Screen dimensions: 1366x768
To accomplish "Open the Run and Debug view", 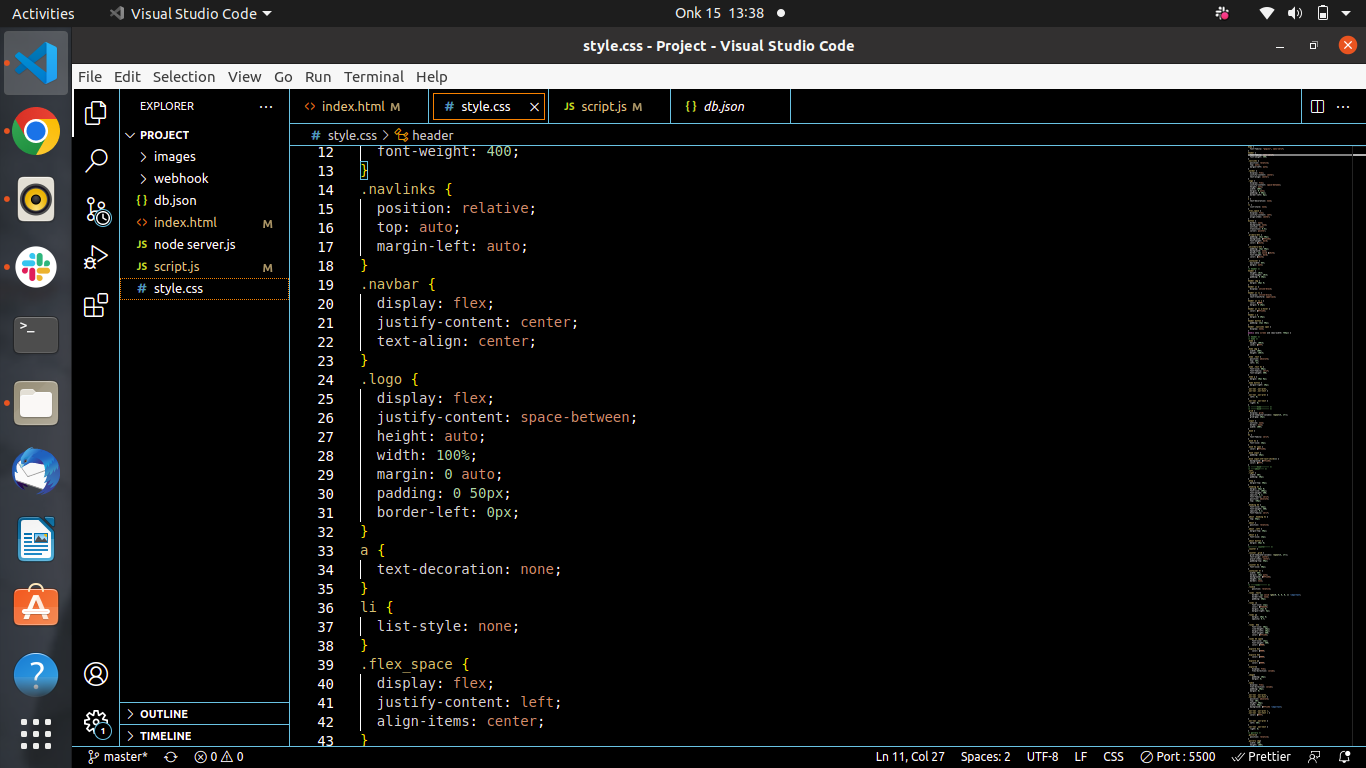I will [96, 258].
